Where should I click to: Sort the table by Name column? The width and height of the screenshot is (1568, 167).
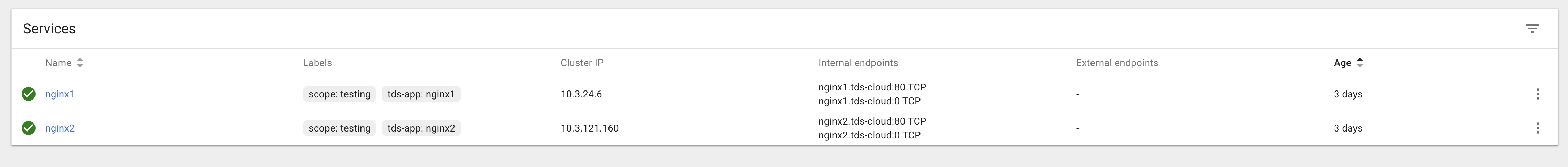[59, 63]
